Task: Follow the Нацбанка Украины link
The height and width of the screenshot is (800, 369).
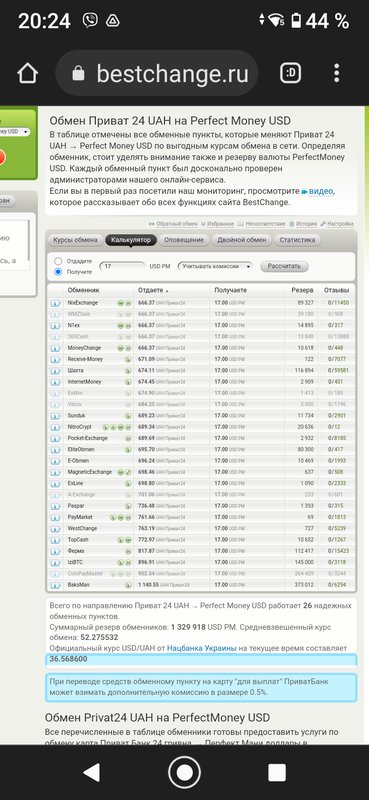Action: pos(202,648)
